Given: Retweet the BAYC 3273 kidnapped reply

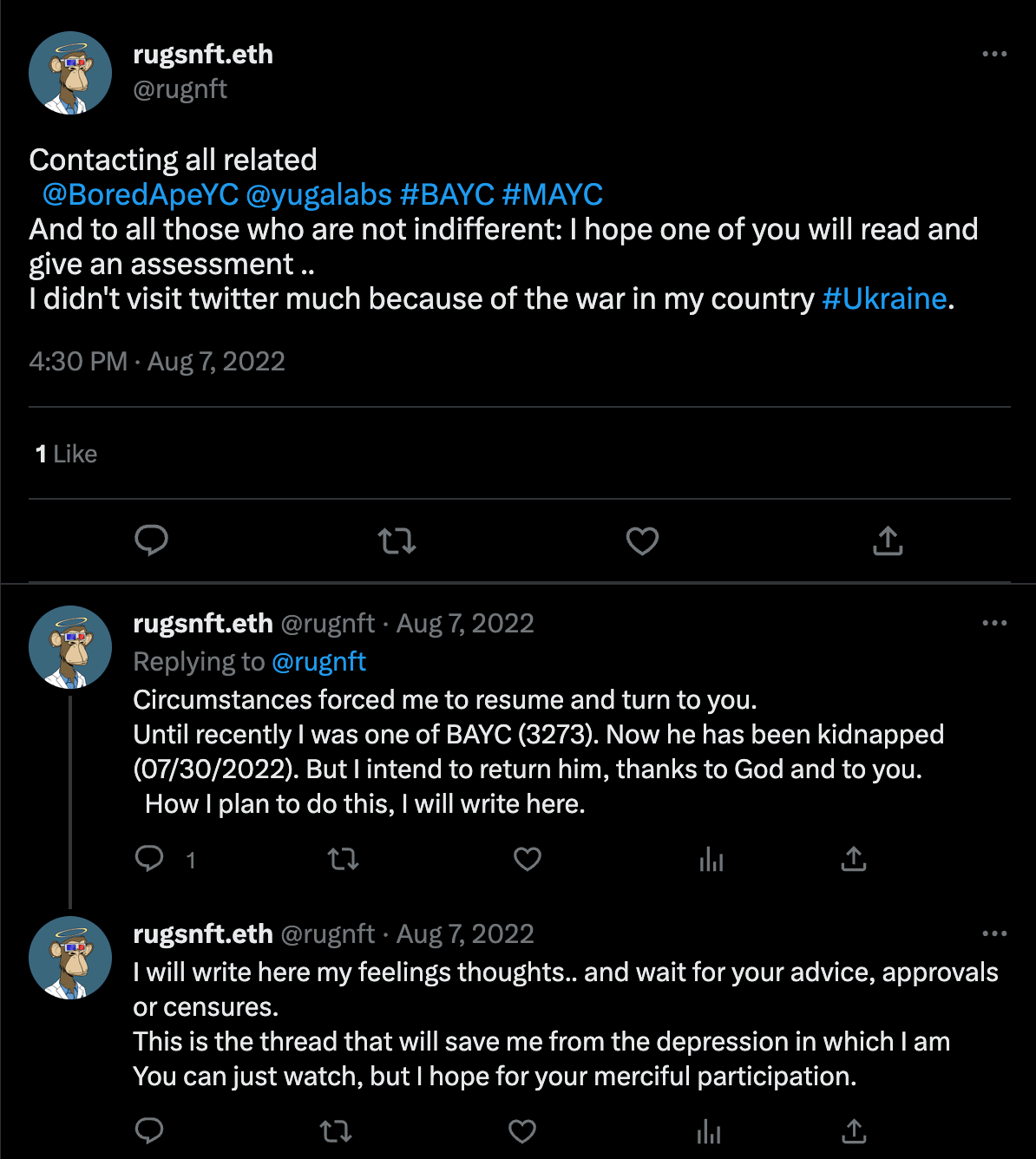Looking at the screenshot, I should (343, 860).
